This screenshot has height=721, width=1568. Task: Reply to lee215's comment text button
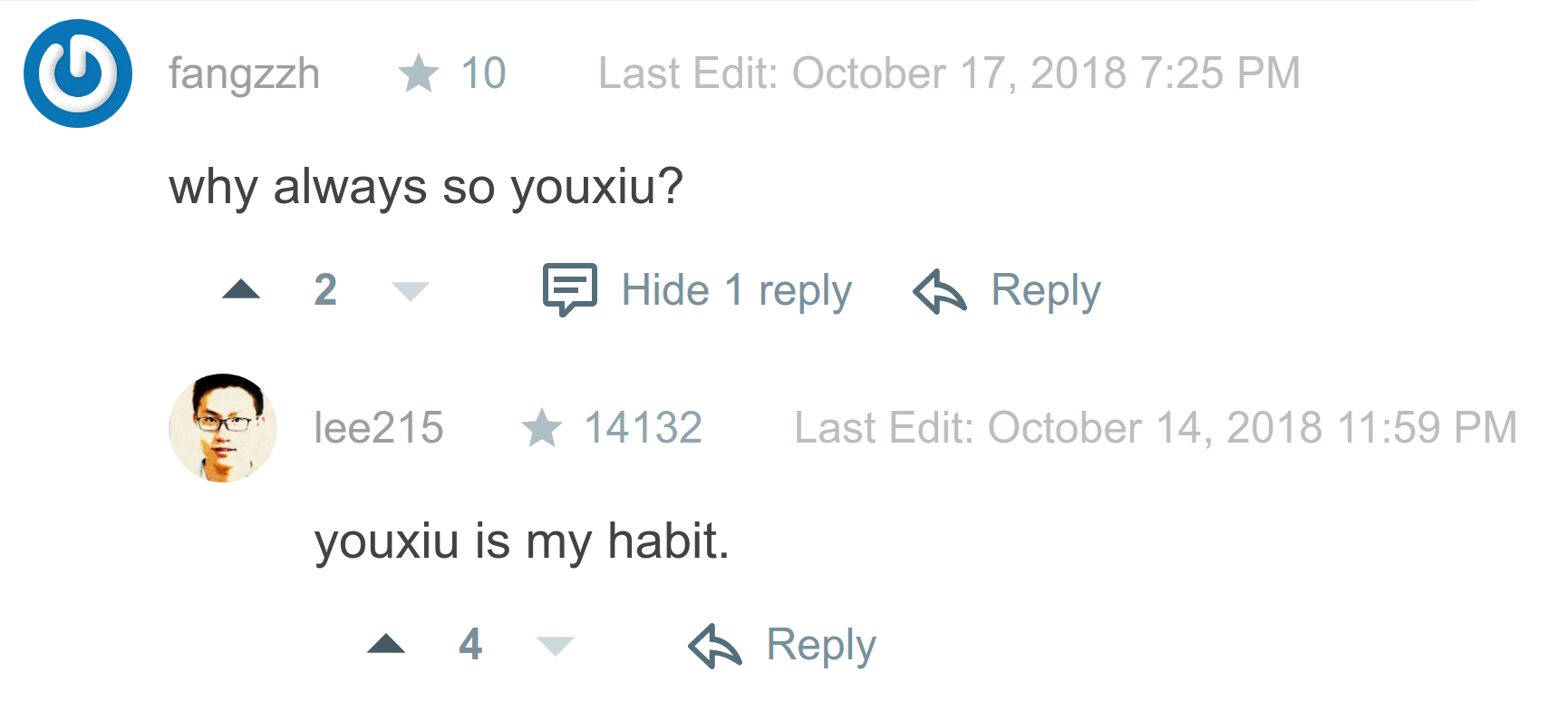point(821,646)
